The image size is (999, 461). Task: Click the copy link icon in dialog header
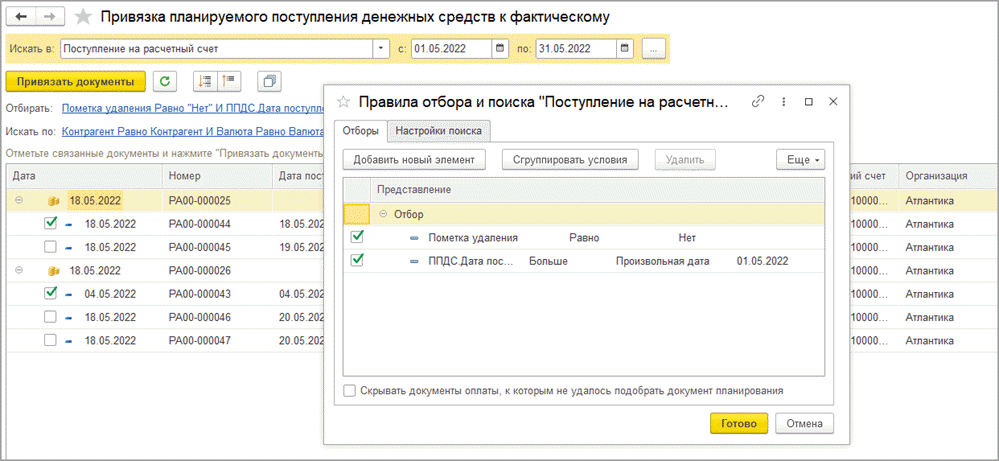(x=758, y=101)
